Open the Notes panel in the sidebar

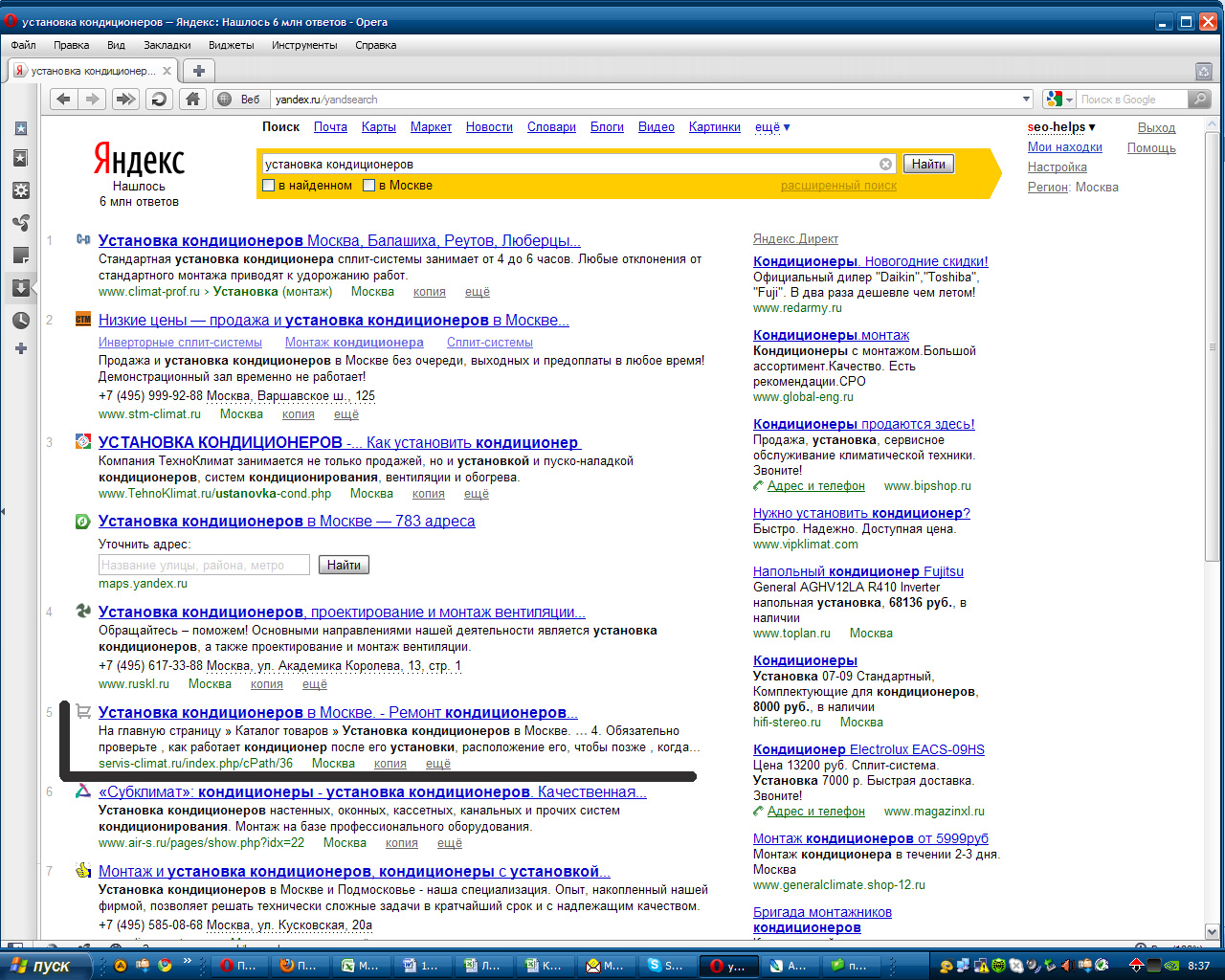click(x=20, y=255)
